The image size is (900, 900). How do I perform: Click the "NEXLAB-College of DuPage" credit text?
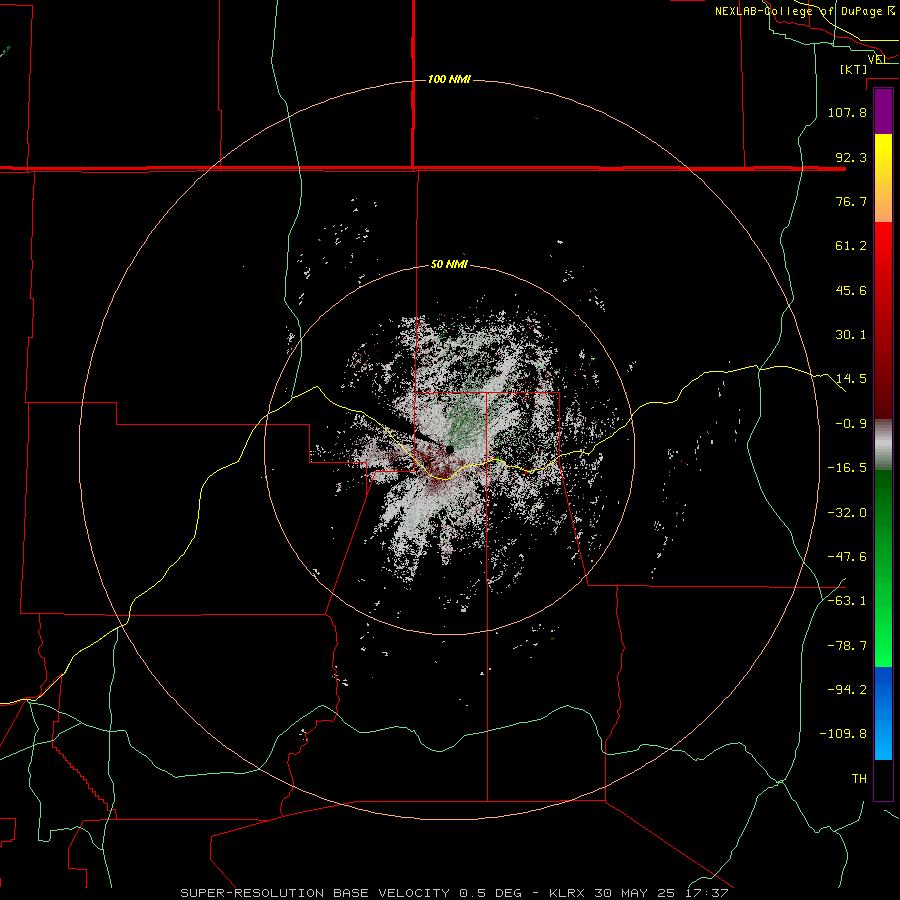[x=800, y=11]
